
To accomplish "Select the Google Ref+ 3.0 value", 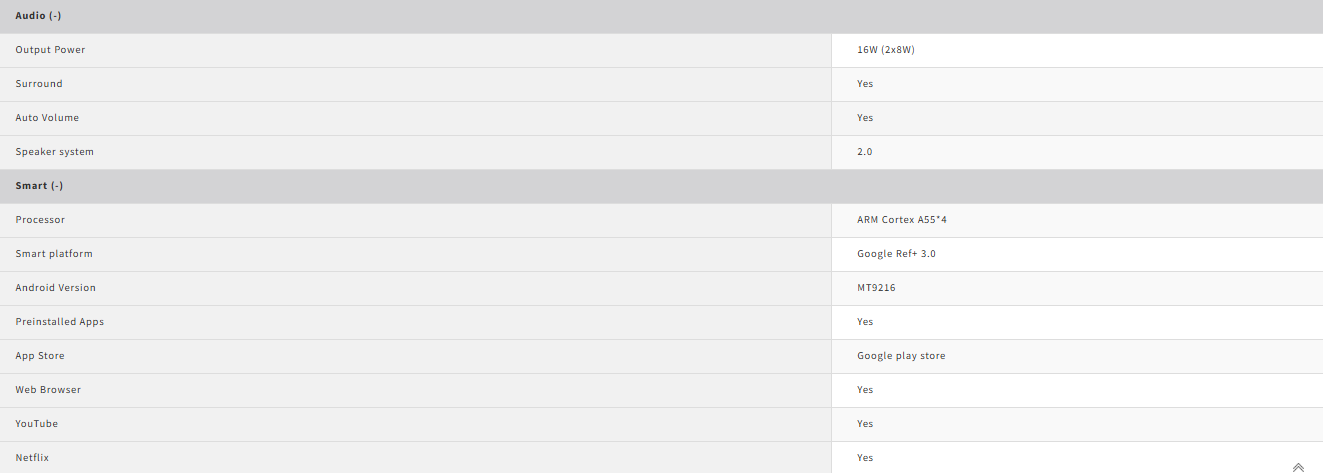I will pyautogui.click(x=897, y=254).
